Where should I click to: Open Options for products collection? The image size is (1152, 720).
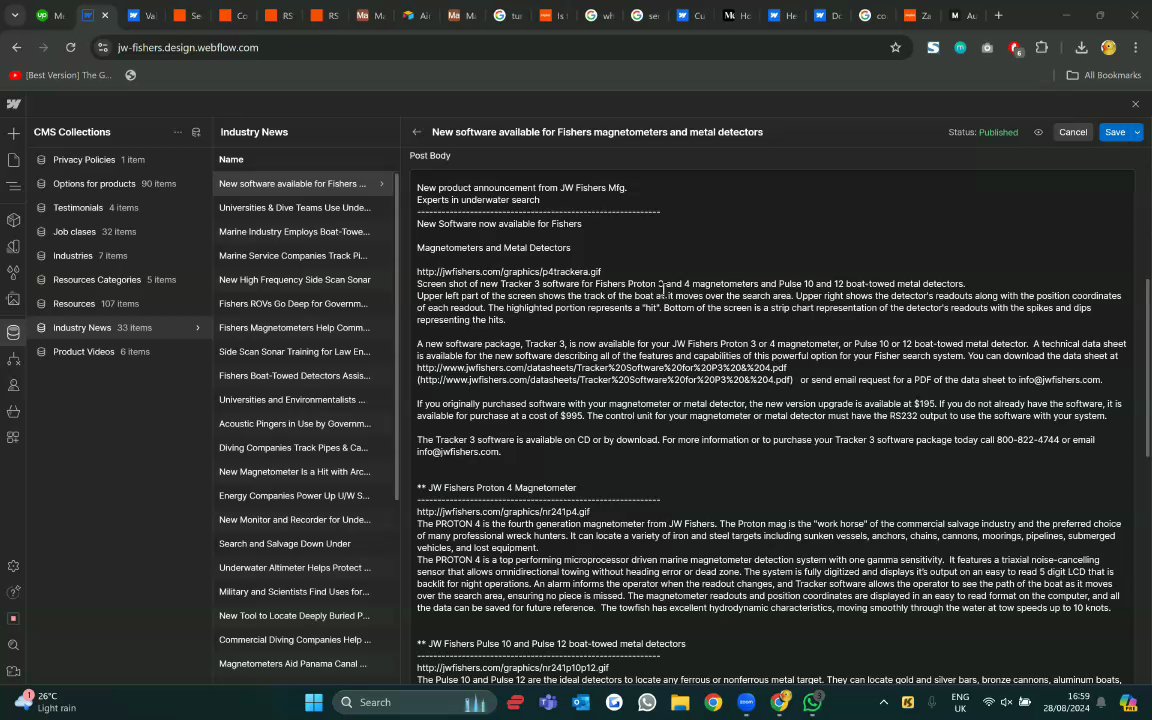[x=120, y=184]
